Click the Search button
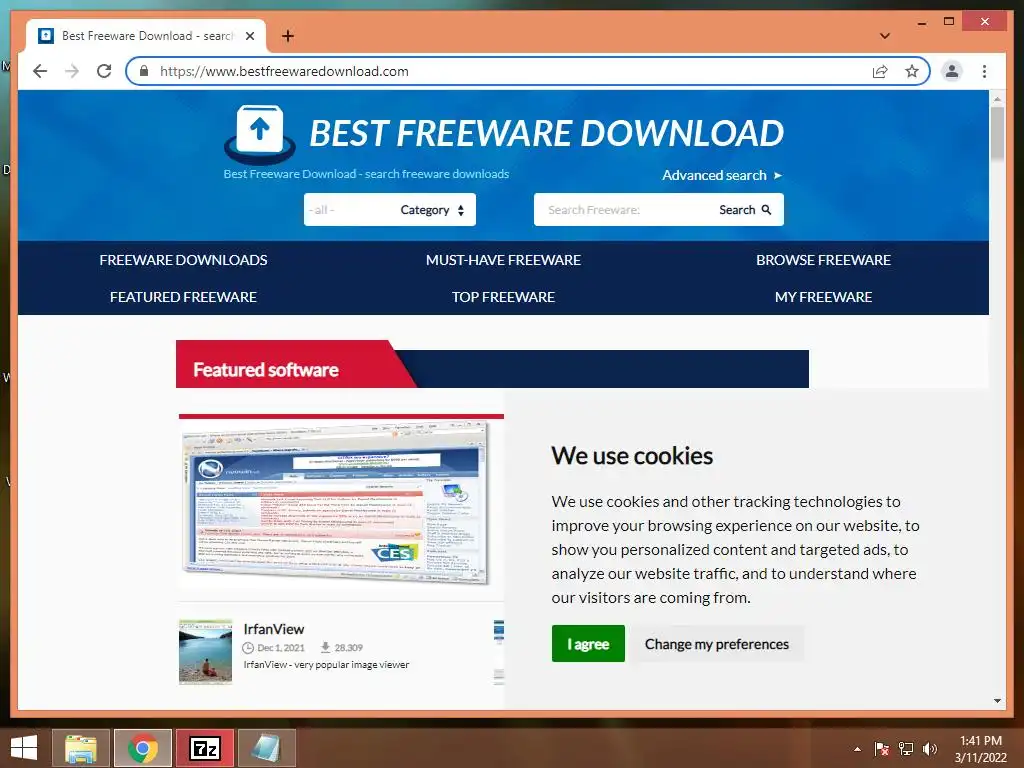 click(x=744, y=210)
